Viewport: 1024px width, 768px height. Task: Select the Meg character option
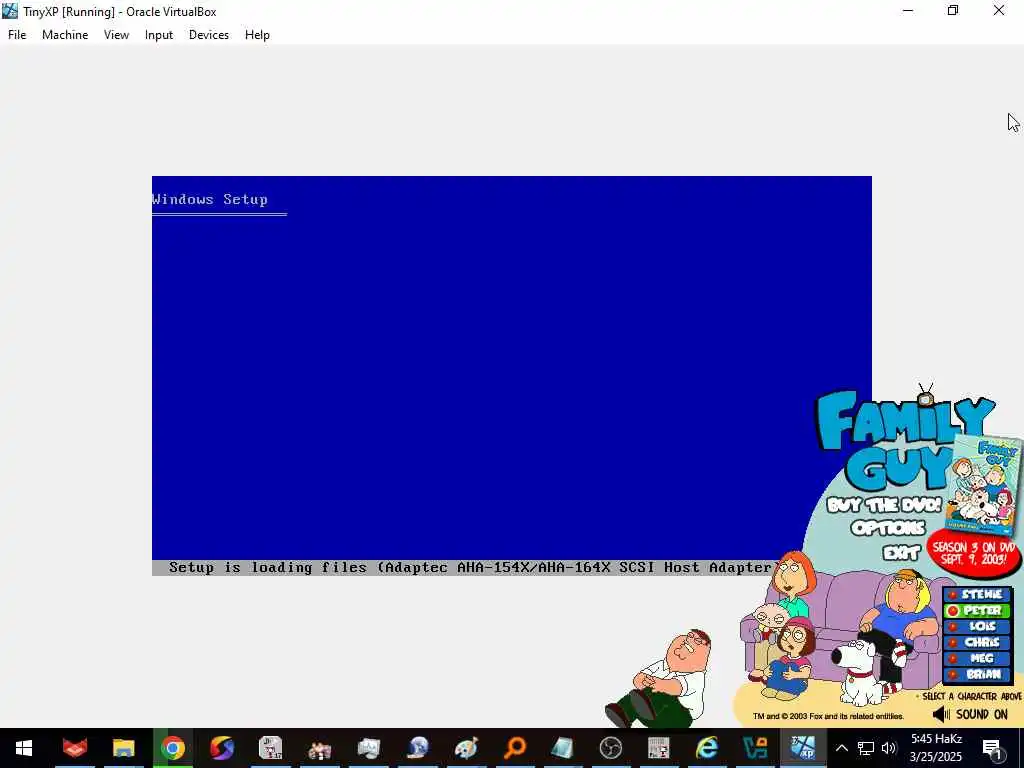[x=977, y=658]
